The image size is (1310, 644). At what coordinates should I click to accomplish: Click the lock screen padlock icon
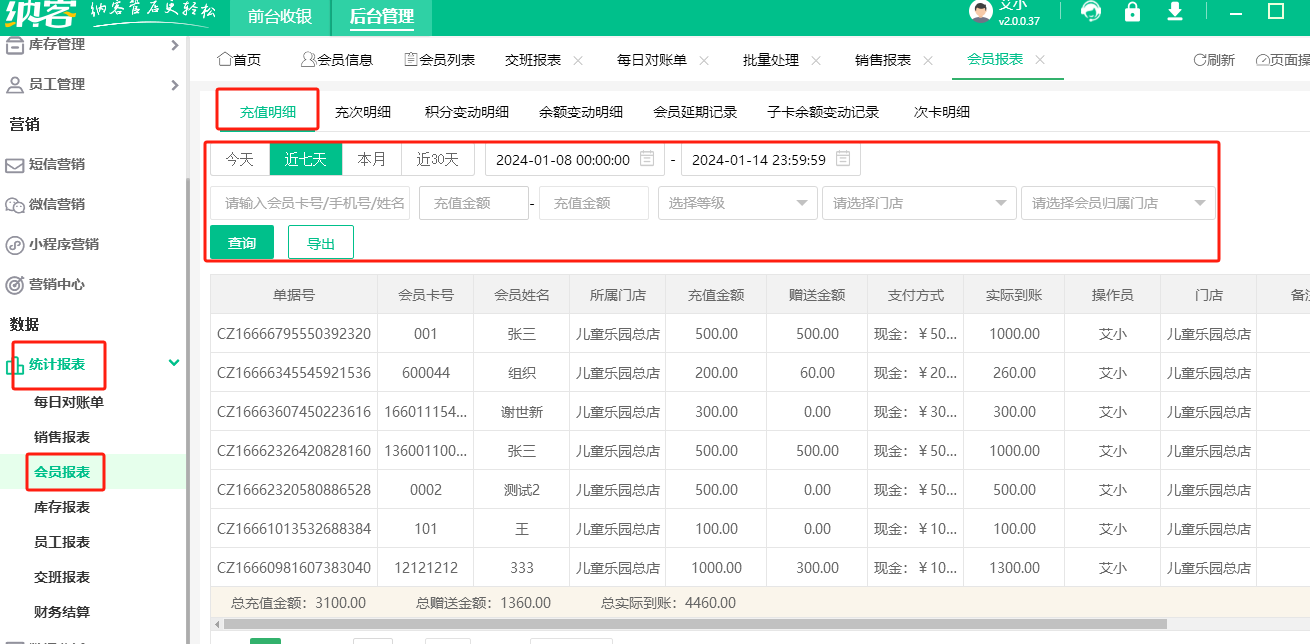pyautogui.click(x=1132, y=12)
